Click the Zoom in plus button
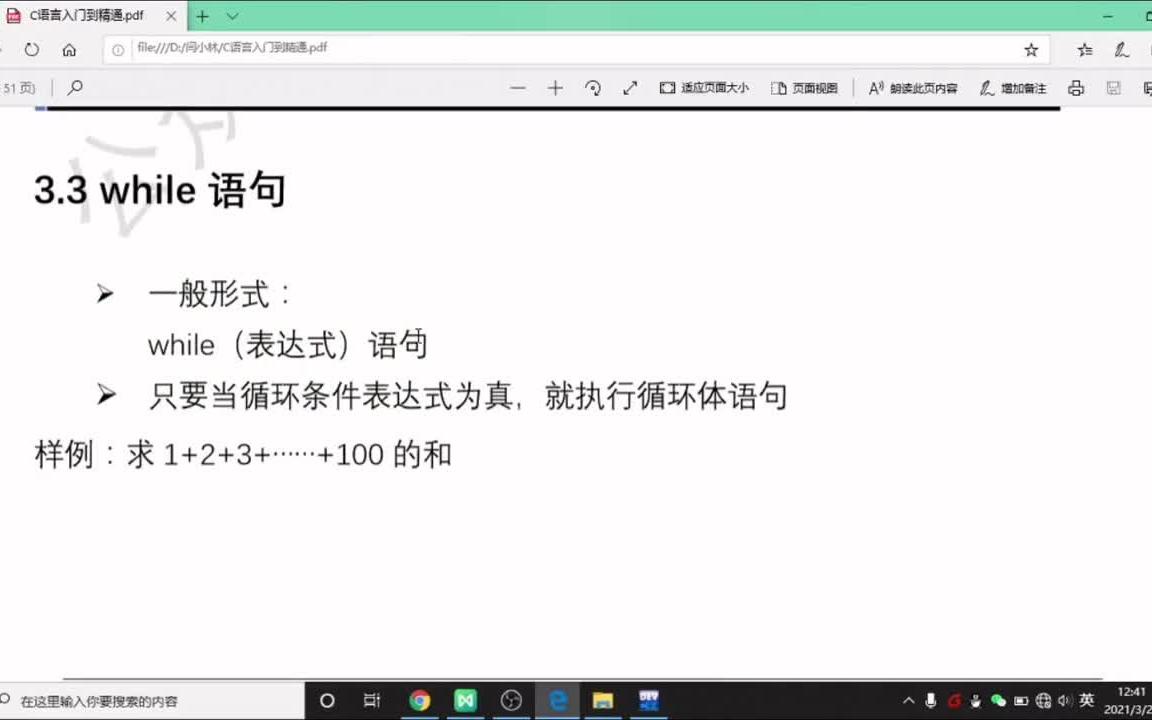The height and width of the screenshot is (720, 1152). click(555, 88)
